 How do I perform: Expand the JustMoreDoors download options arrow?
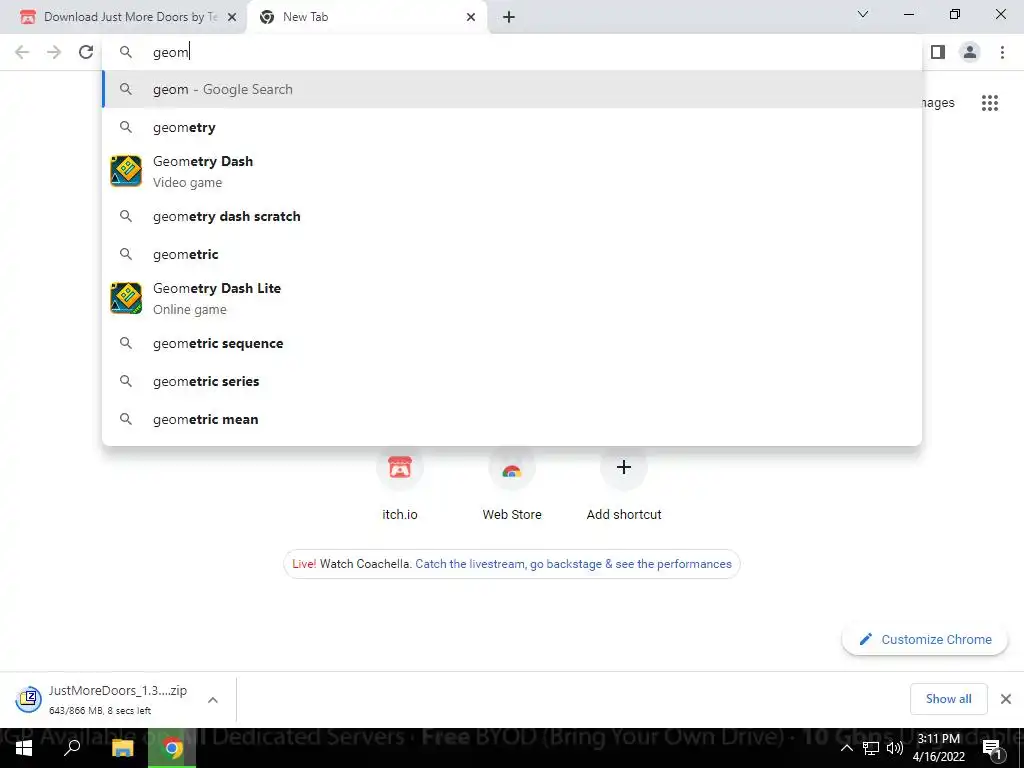tap(213, 700)
